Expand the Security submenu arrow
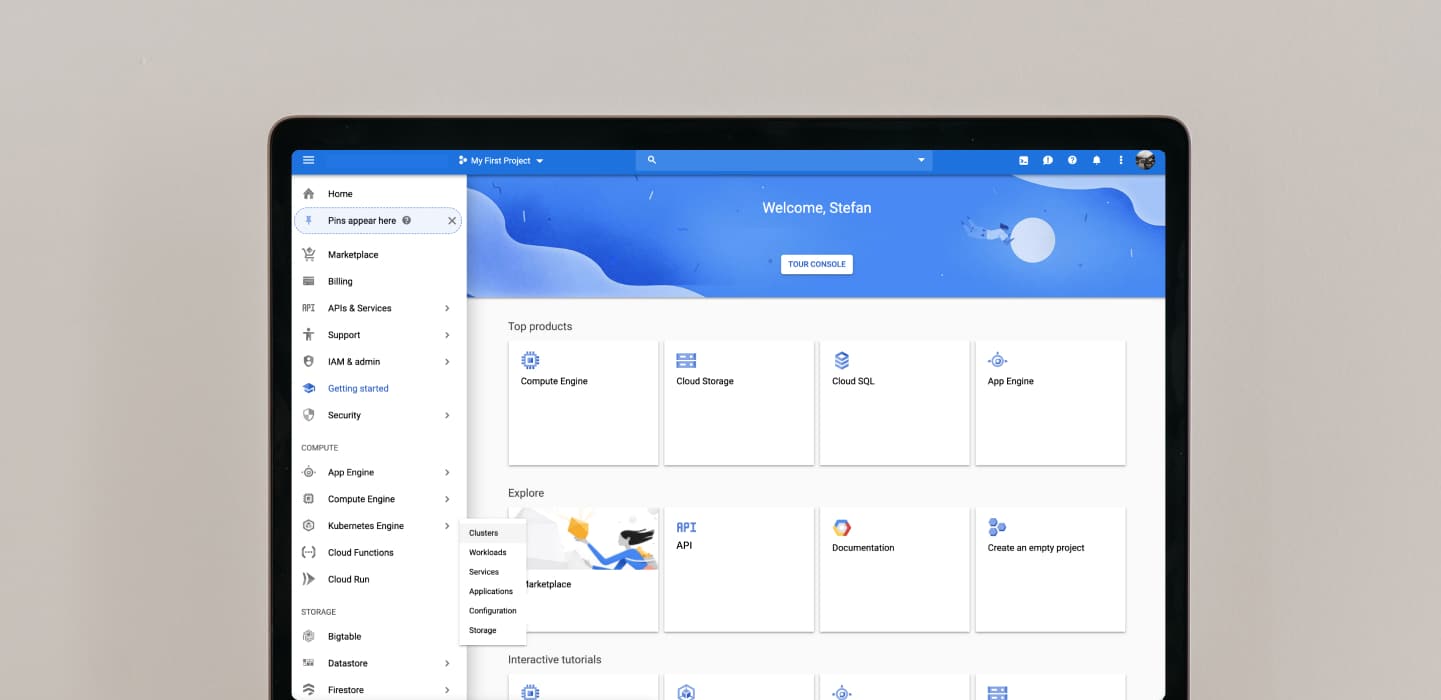The image size is (1441, 700). (x=447, y=415)
